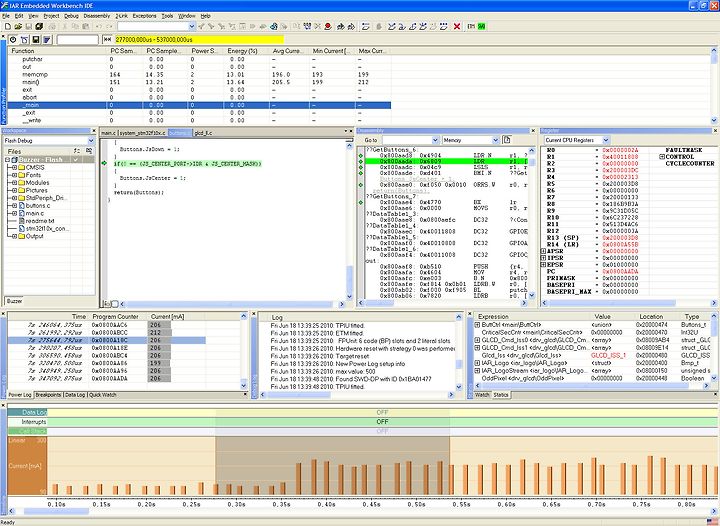Image resolution: width=720 pixels, height=526 pixels.
Task: Open the Go to address dropdown
Action: click(435, 140)
